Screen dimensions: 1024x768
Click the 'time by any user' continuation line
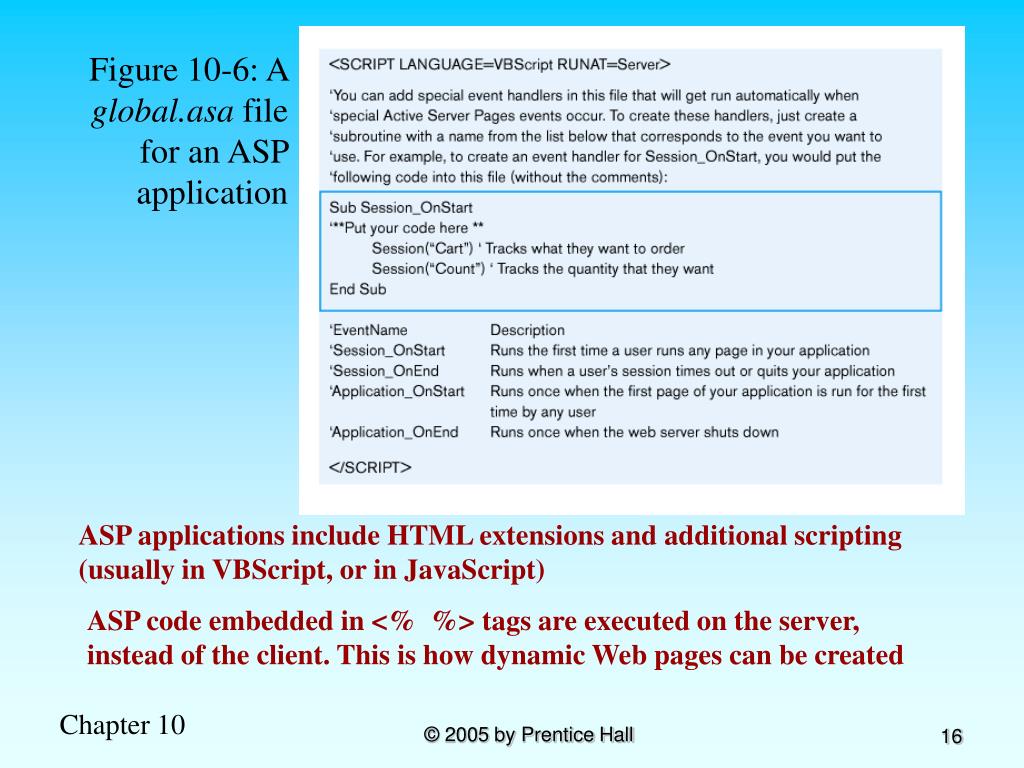pos(543,412)
